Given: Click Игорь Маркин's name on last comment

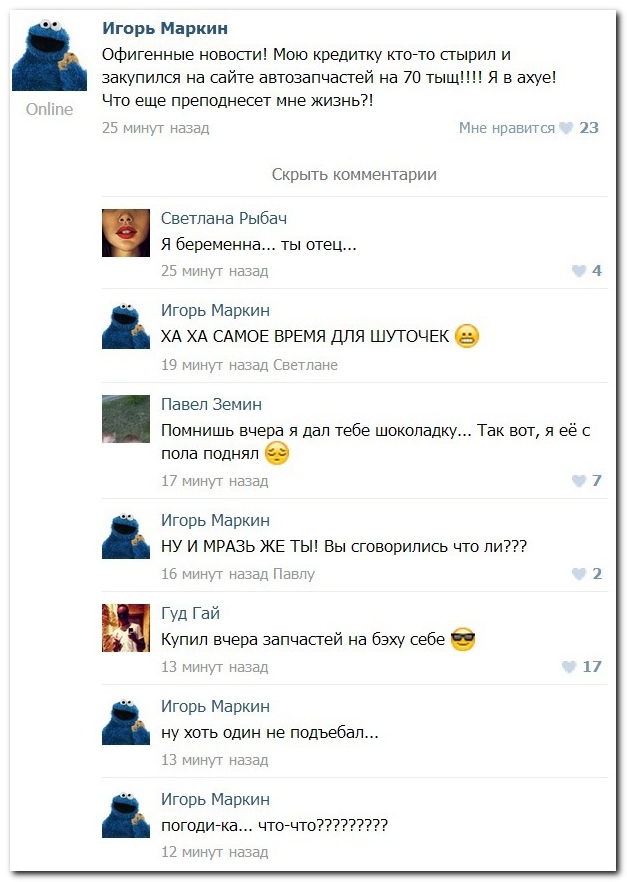Looking at the screenshot, I should coord(215,799).
